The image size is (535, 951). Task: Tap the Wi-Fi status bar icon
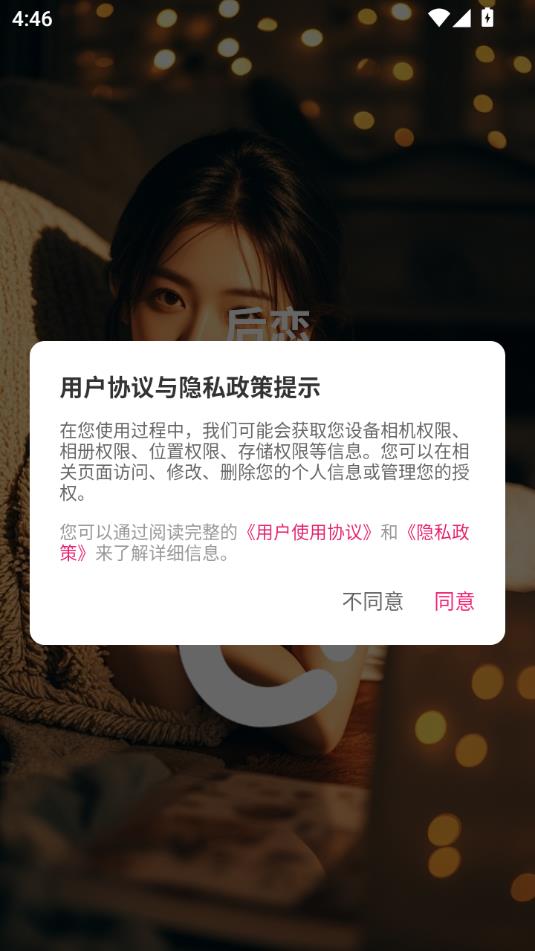click(x=437, y=18)
